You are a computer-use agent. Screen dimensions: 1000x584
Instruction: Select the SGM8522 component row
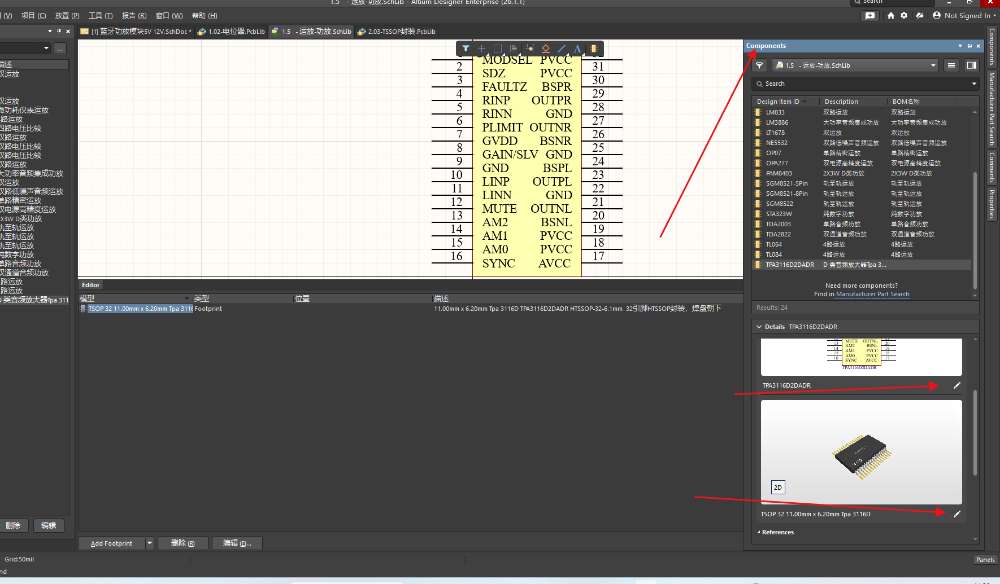tap(864, 203)
